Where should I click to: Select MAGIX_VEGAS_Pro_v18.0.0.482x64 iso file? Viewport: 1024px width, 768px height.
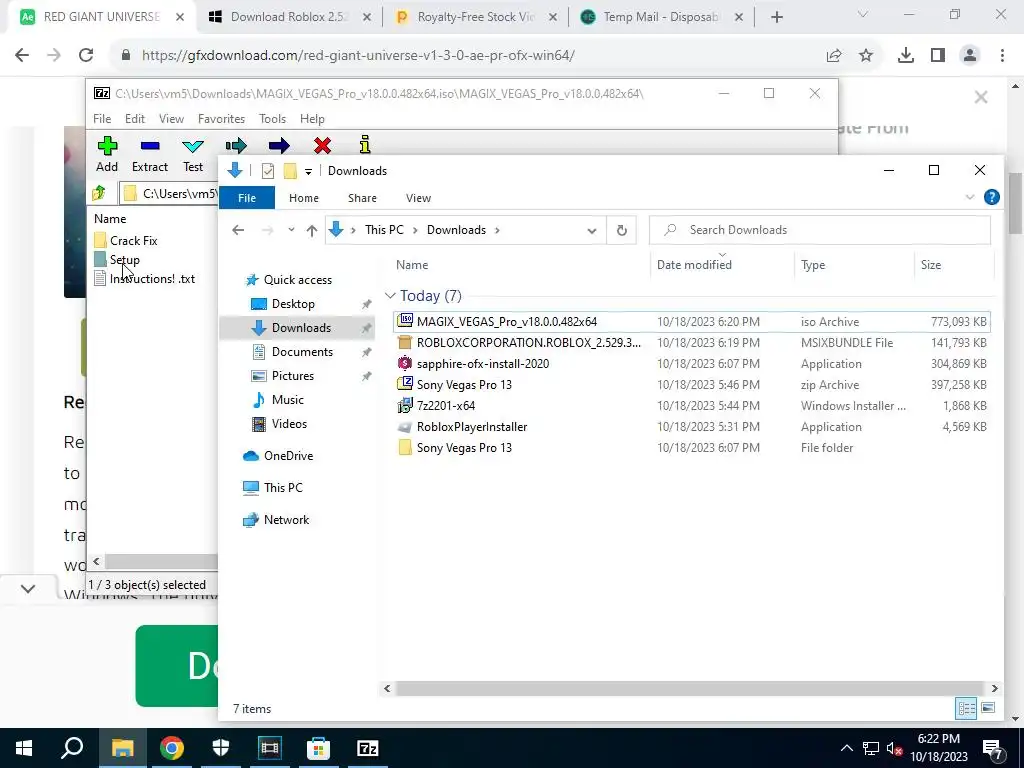692,321
